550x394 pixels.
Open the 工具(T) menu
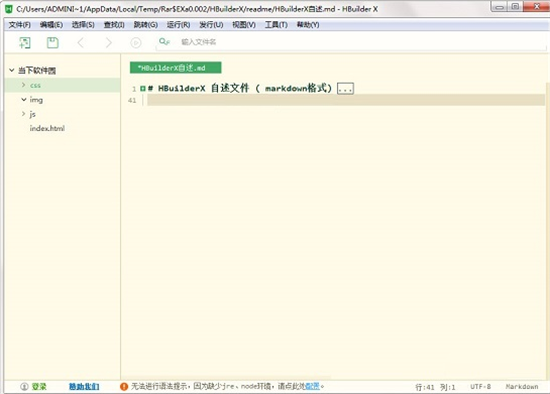click(x=276, y=25)
